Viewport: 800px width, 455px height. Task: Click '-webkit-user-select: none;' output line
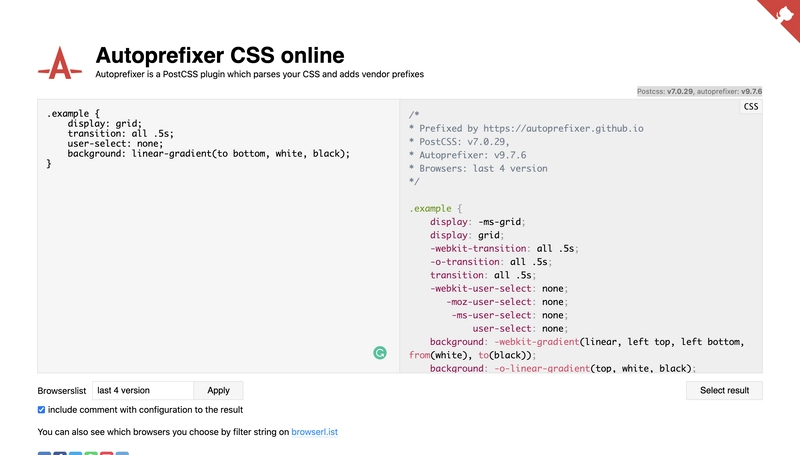(x=499, y=289)
